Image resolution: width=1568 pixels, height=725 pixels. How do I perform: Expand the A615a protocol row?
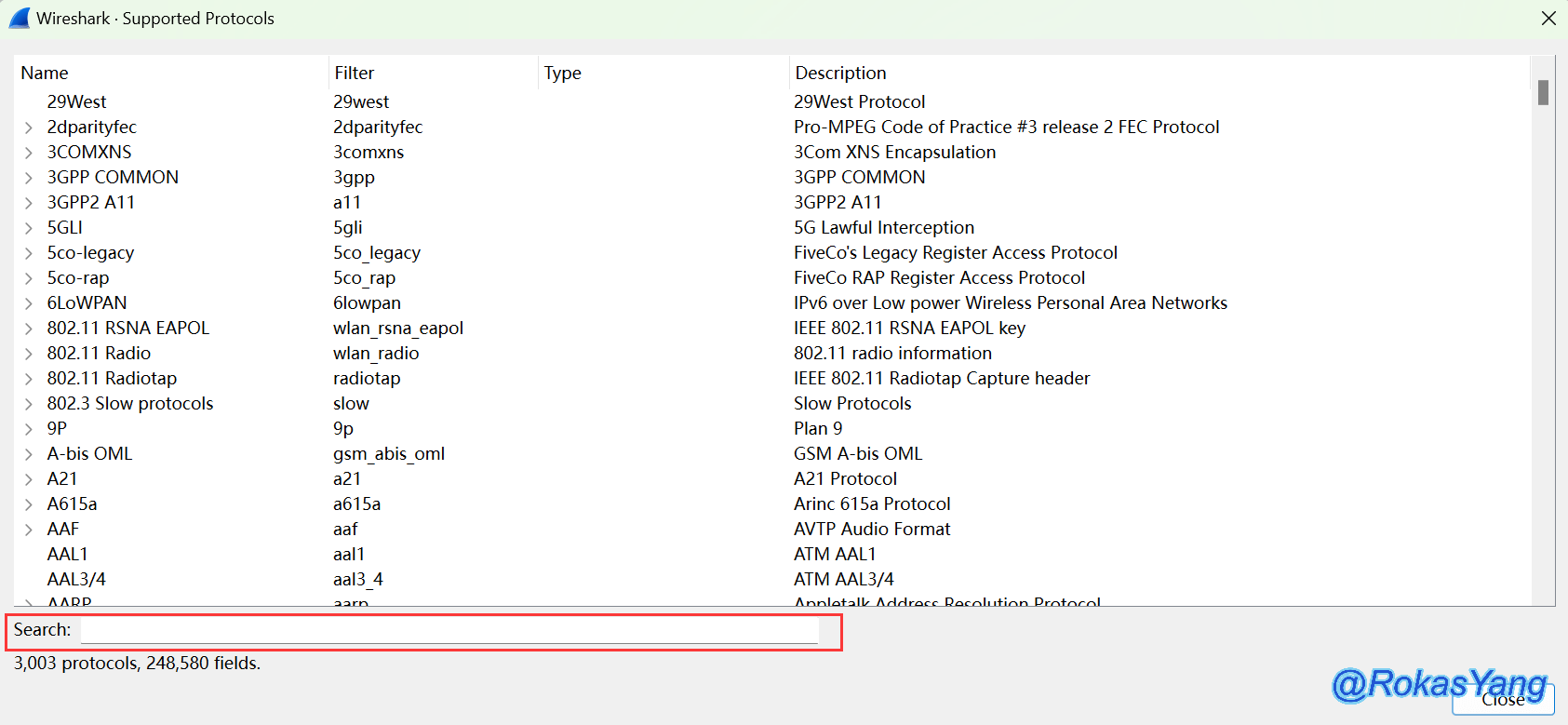pyautogui.click(x=29, y=504)
